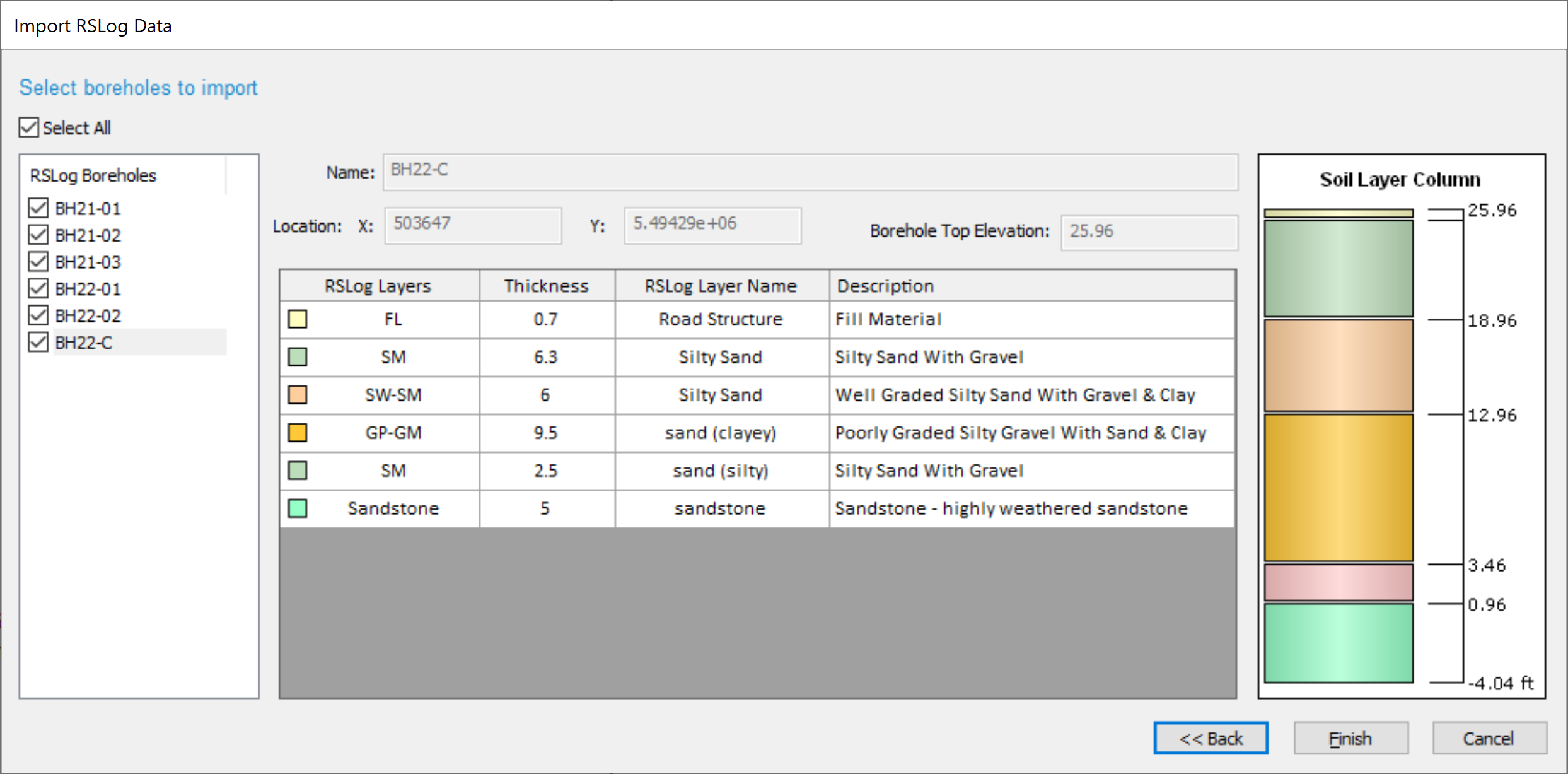The width and height of the screenshot is (1568, 774).
Task: Click the green layer in soil column
Action: point(1339,268)
